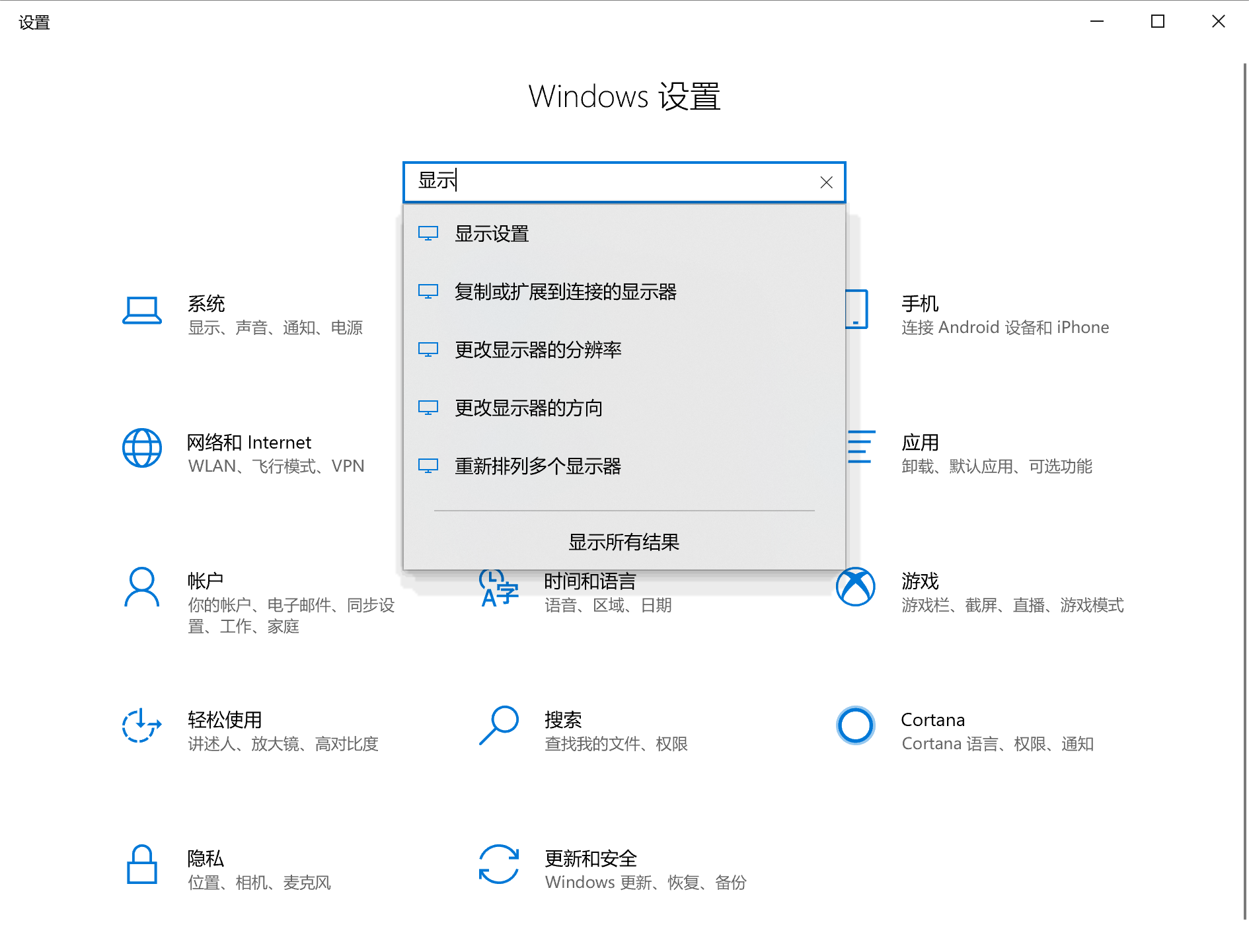The height and width of the screenshot is (952, 1249).
Task: Open the 应用 settings category title
Action: coord(920,443)
